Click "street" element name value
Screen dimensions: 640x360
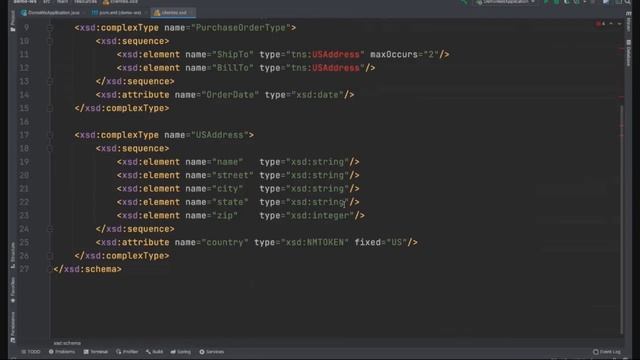coord(233,175)
